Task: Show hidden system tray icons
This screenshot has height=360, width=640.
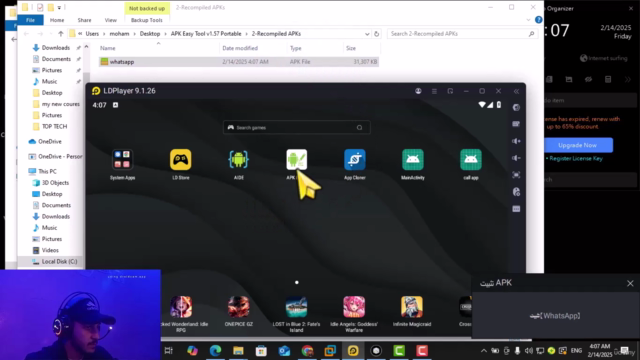Action: point(484,351)
